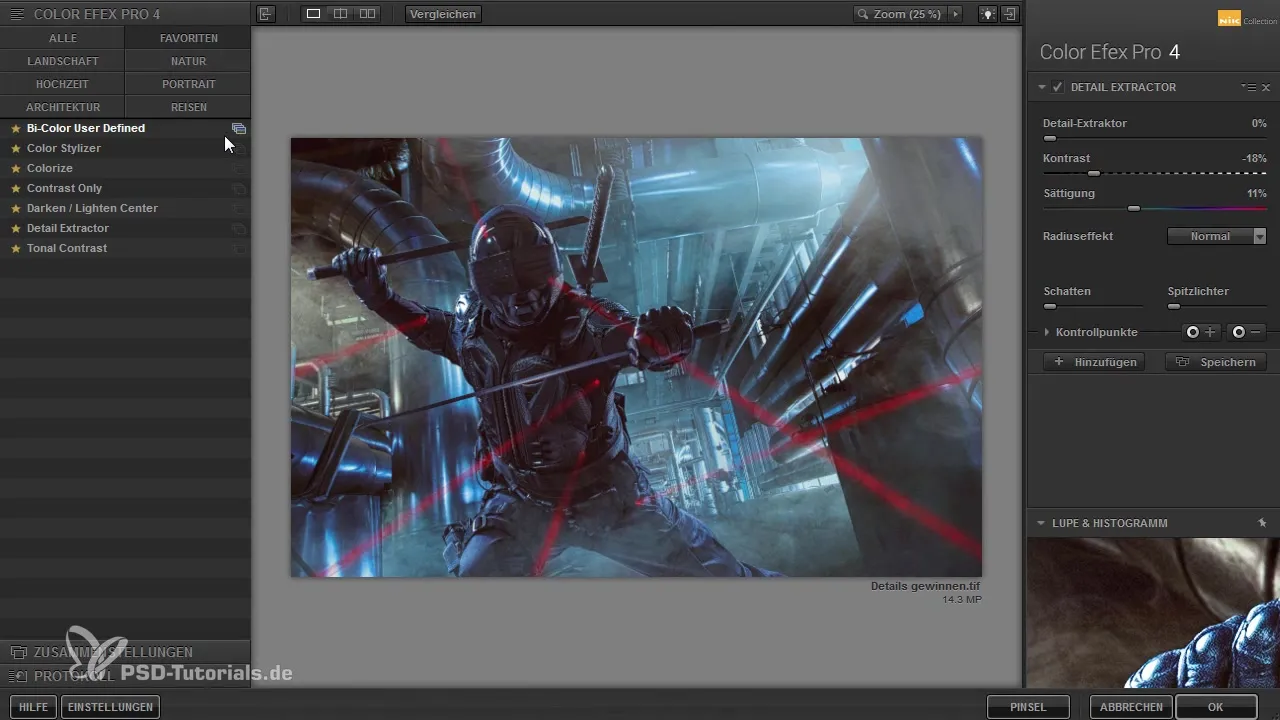
Task: Open presets icon next to Detail Extractor
Action: point(239,228)
